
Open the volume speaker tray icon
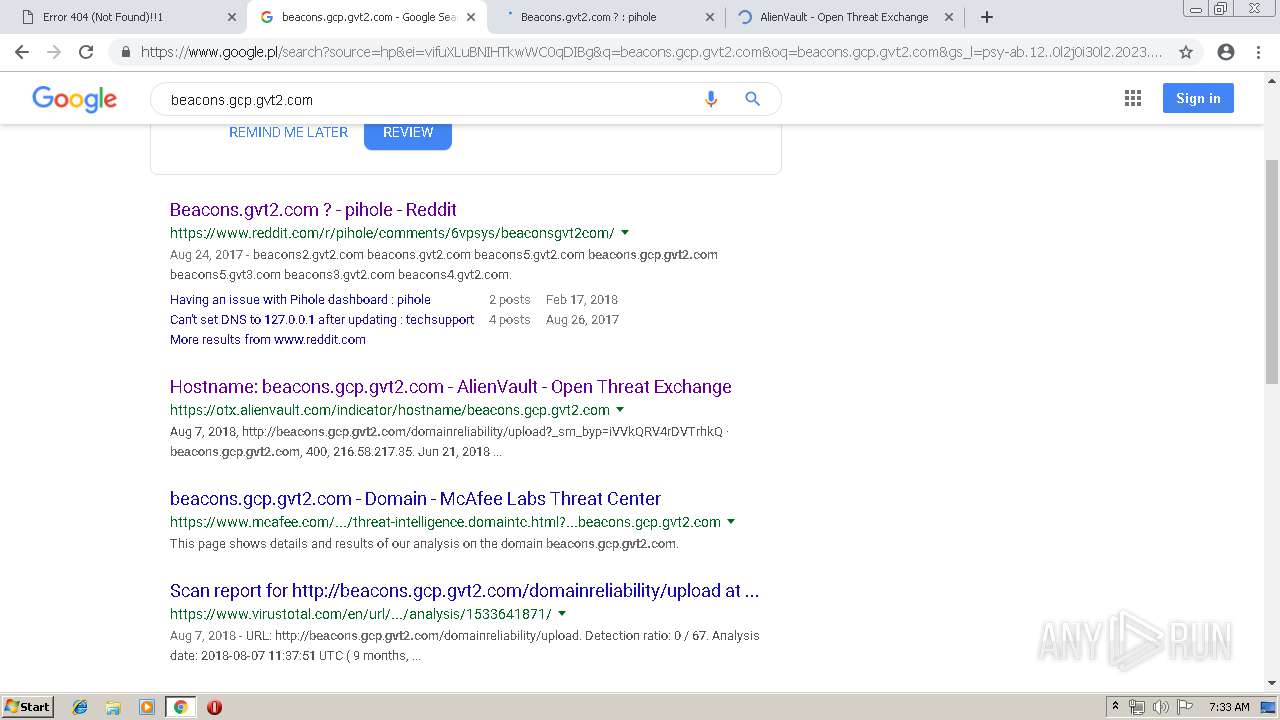click(x=1160, y=707)
